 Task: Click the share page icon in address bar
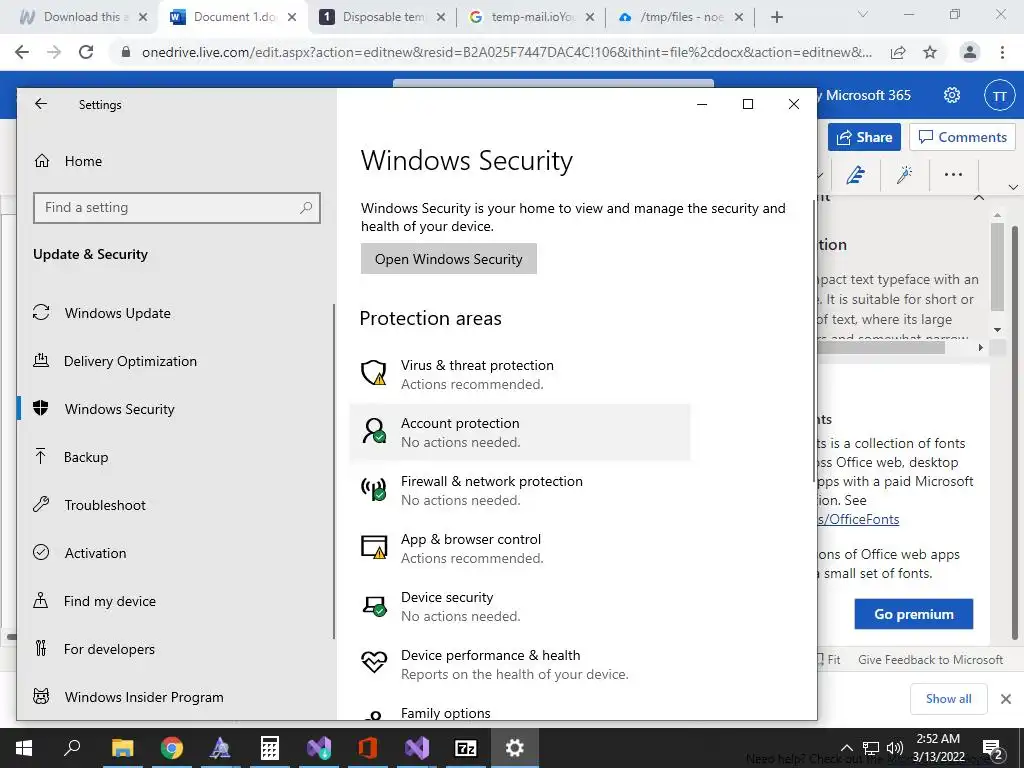pos(898,52)
